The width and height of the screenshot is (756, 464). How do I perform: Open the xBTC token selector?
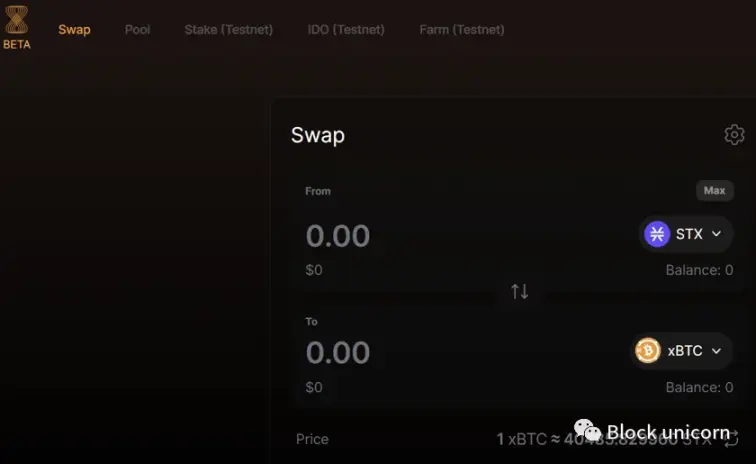click(681, 351)
